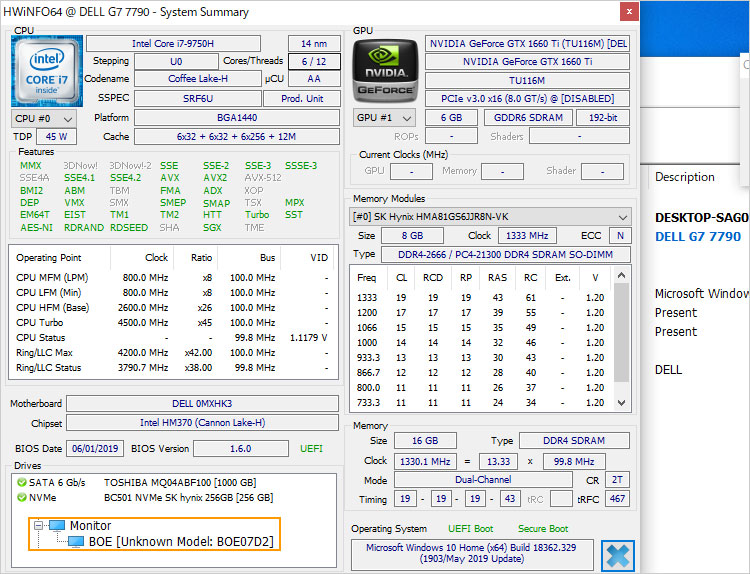This screenshot has width=750, height=574.
Task: Click the BIOS Version 1.6.0 field
Action: click(241, 449)
